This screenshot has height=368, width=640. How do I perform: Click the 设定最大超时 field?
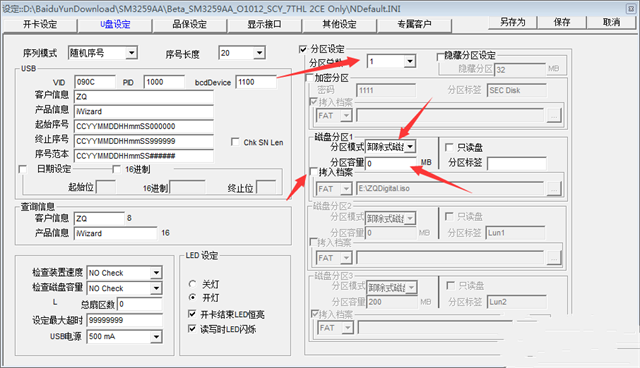pos(124,320)
